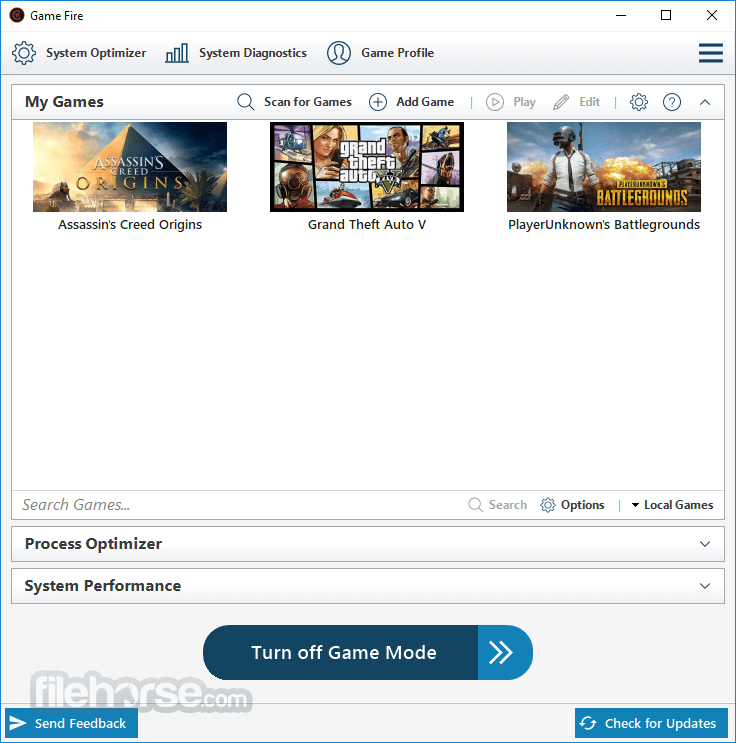Click the Grand Theft Auto V title text

pyautogui.click(x=367, y=225)
